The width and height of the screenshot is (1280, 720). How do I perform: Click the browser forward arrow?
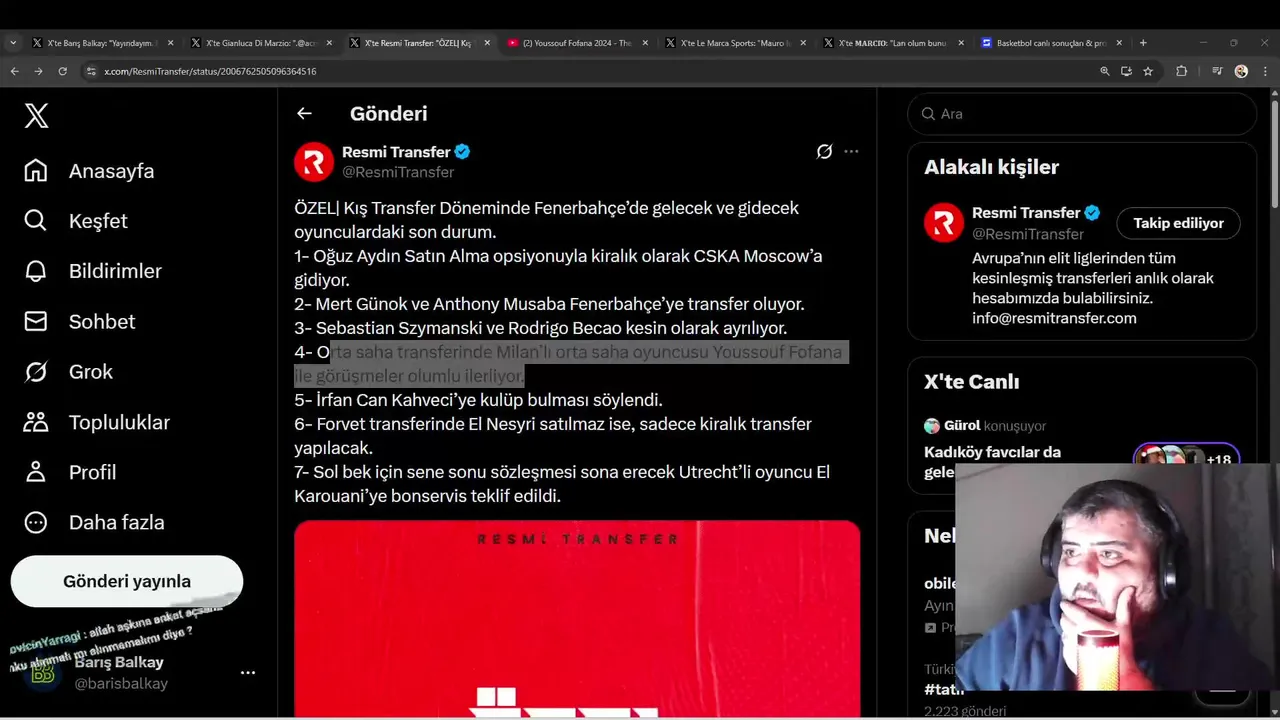click(x=38, y=71)
